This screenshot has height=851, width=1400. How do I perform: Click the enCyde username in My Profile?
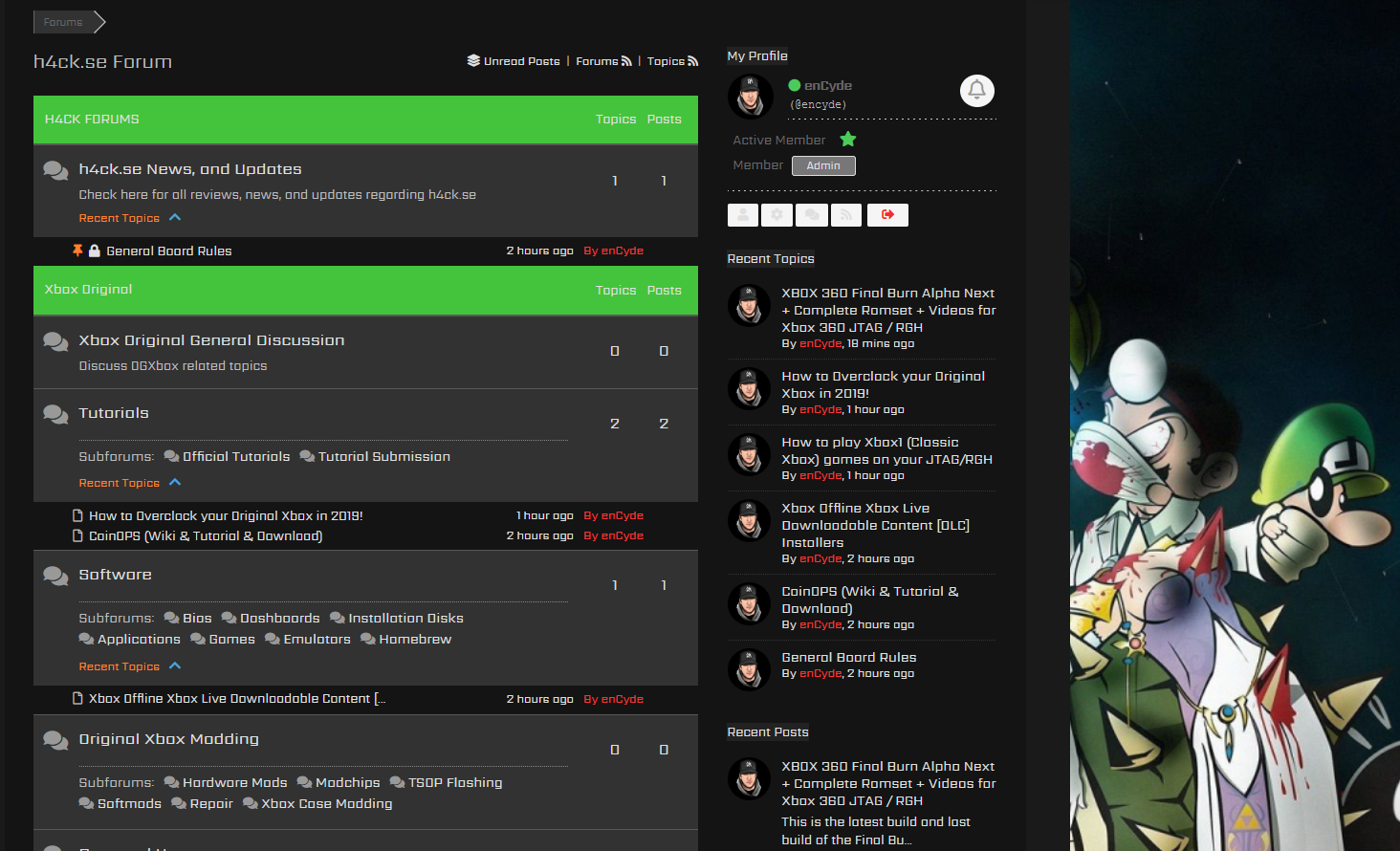click(x=828, y=85)
